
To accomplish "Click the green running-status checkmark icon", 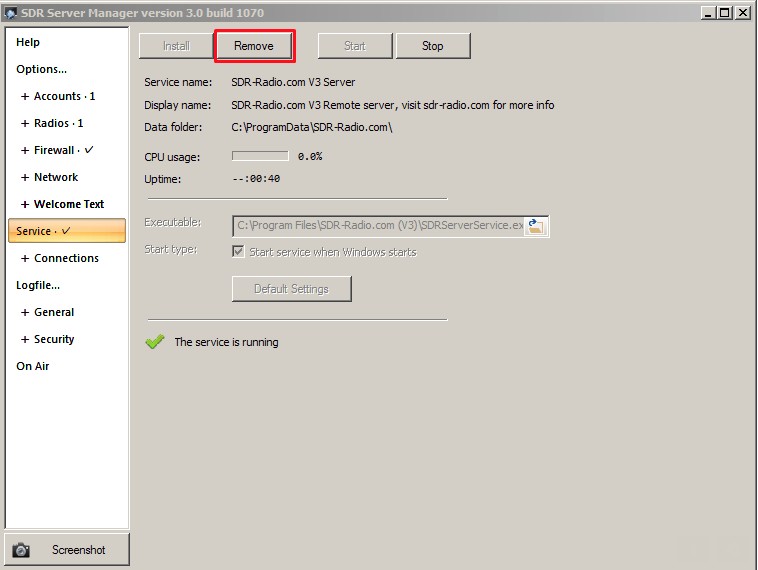I will tap(155, 342).
